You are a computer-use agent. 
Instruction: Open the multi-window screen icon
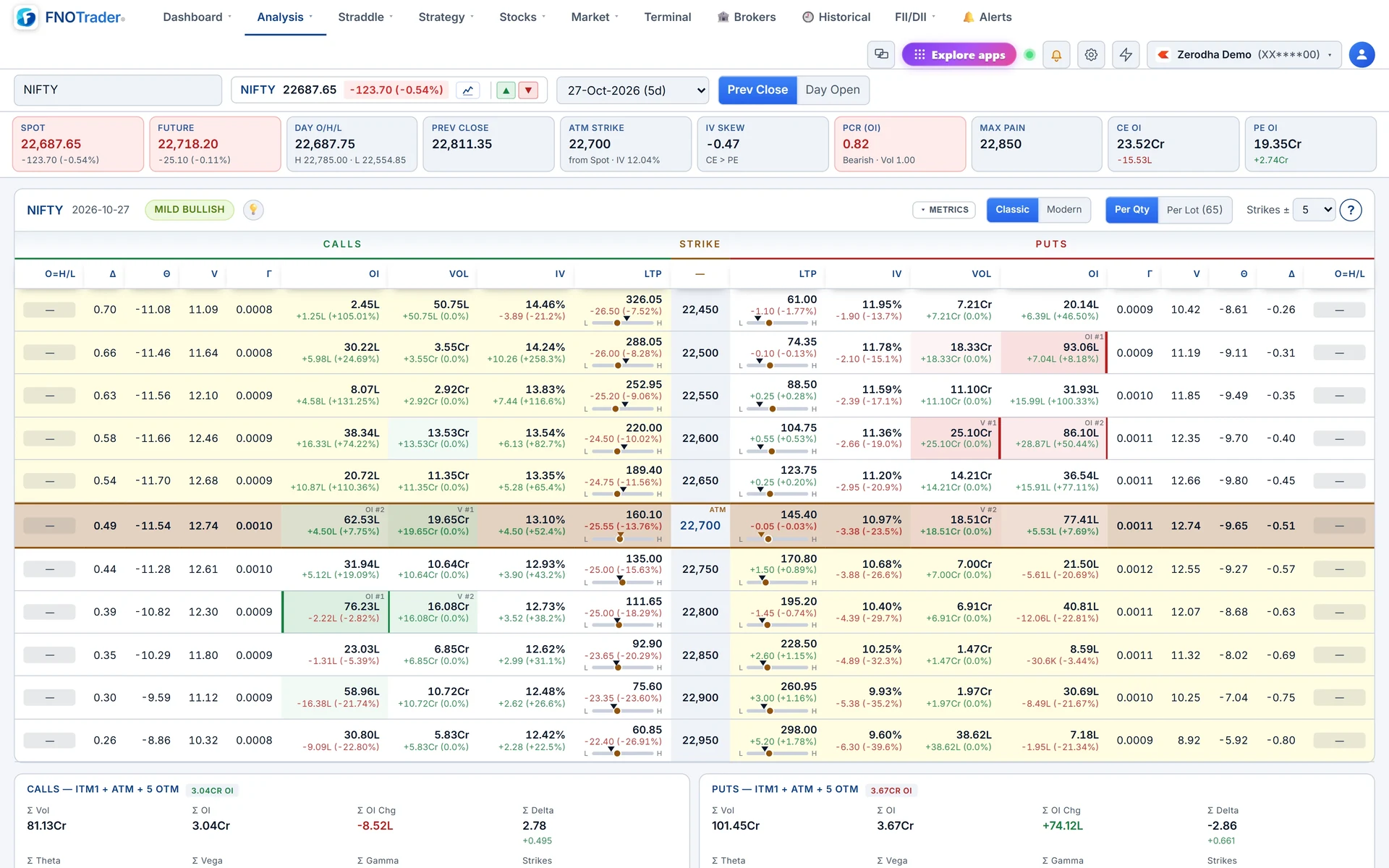click(881, 54)
